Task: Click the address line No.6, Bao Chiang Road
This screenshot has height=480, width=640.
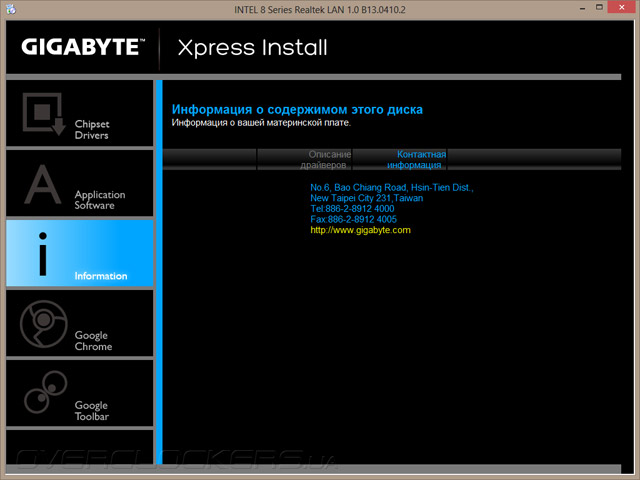Action: click(391, 187)
